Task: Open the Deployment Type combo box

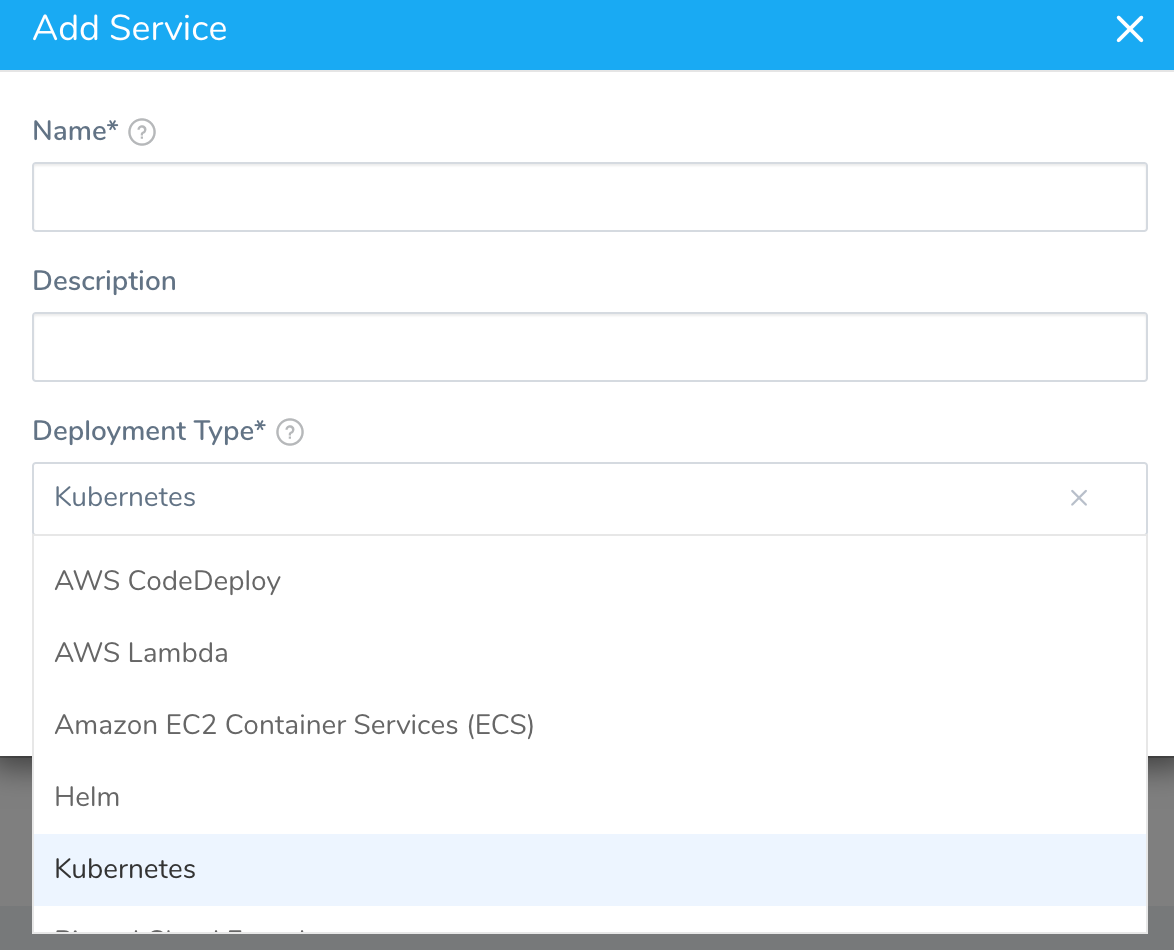Action: 589,499
